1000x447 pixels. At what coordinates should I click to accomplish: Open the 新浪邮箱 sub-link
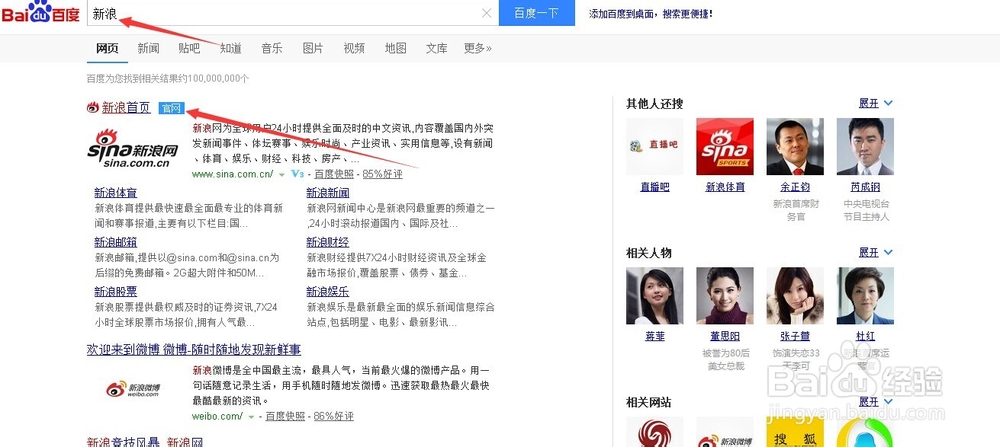pyautogui.click(x=115, y=242)
